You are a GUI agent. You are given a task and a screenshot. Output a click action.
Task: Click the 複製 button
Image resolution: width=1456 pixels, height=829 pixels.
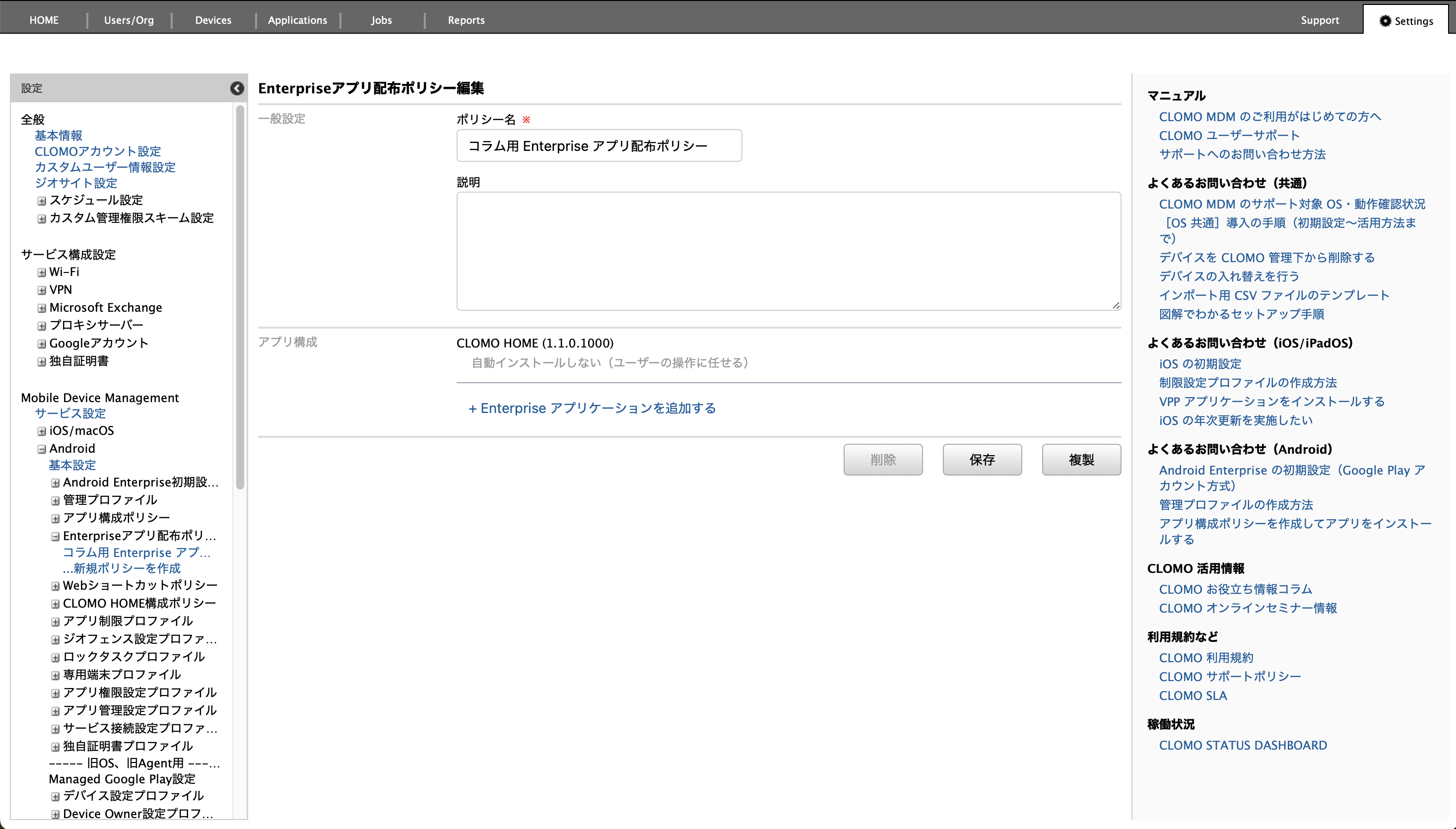point(1081,460)
